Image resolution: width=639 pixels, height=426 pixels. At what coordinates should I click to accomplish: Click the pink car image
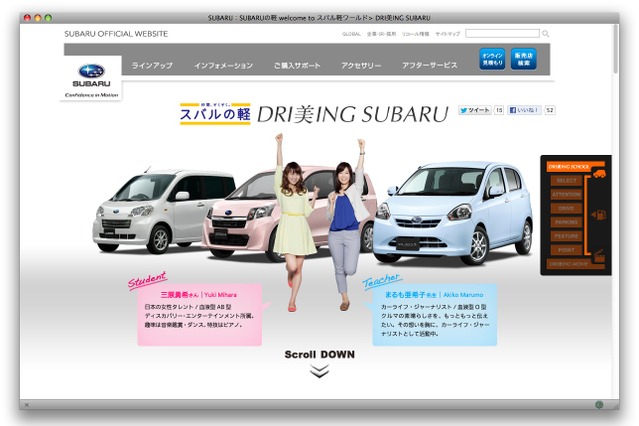coord(244,214)
